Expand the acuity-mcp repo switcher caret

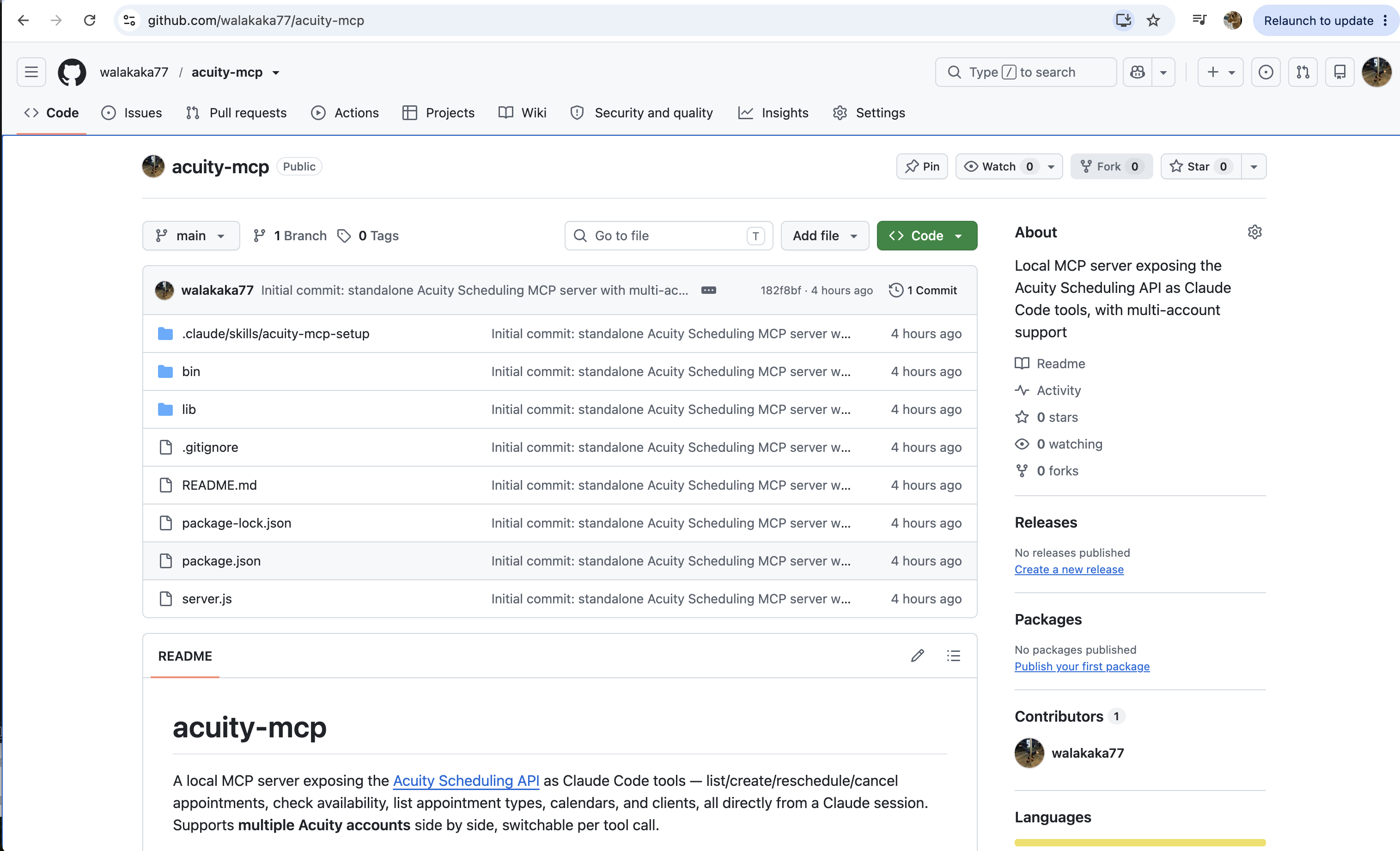(x=276, y=73)
